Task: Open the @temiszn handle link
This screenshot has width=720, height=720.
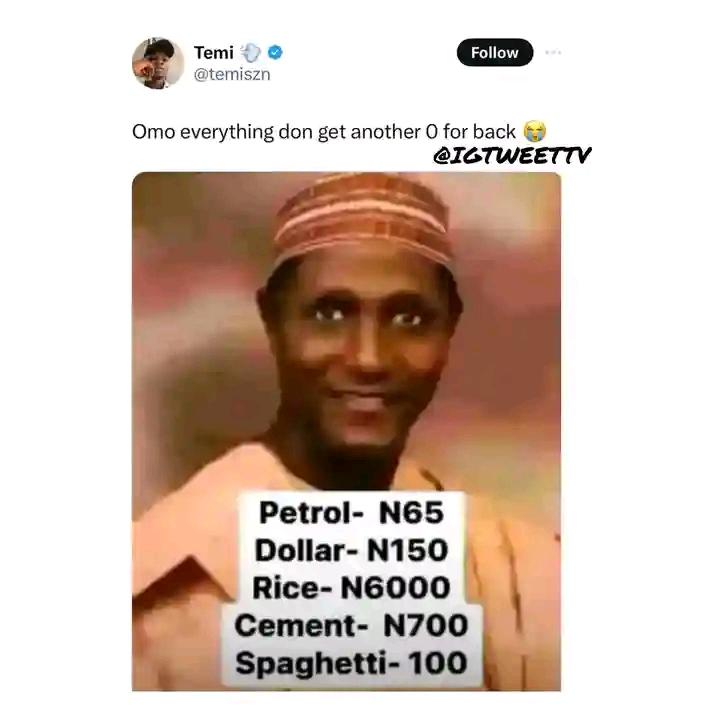Action: (x=232, y=74)
